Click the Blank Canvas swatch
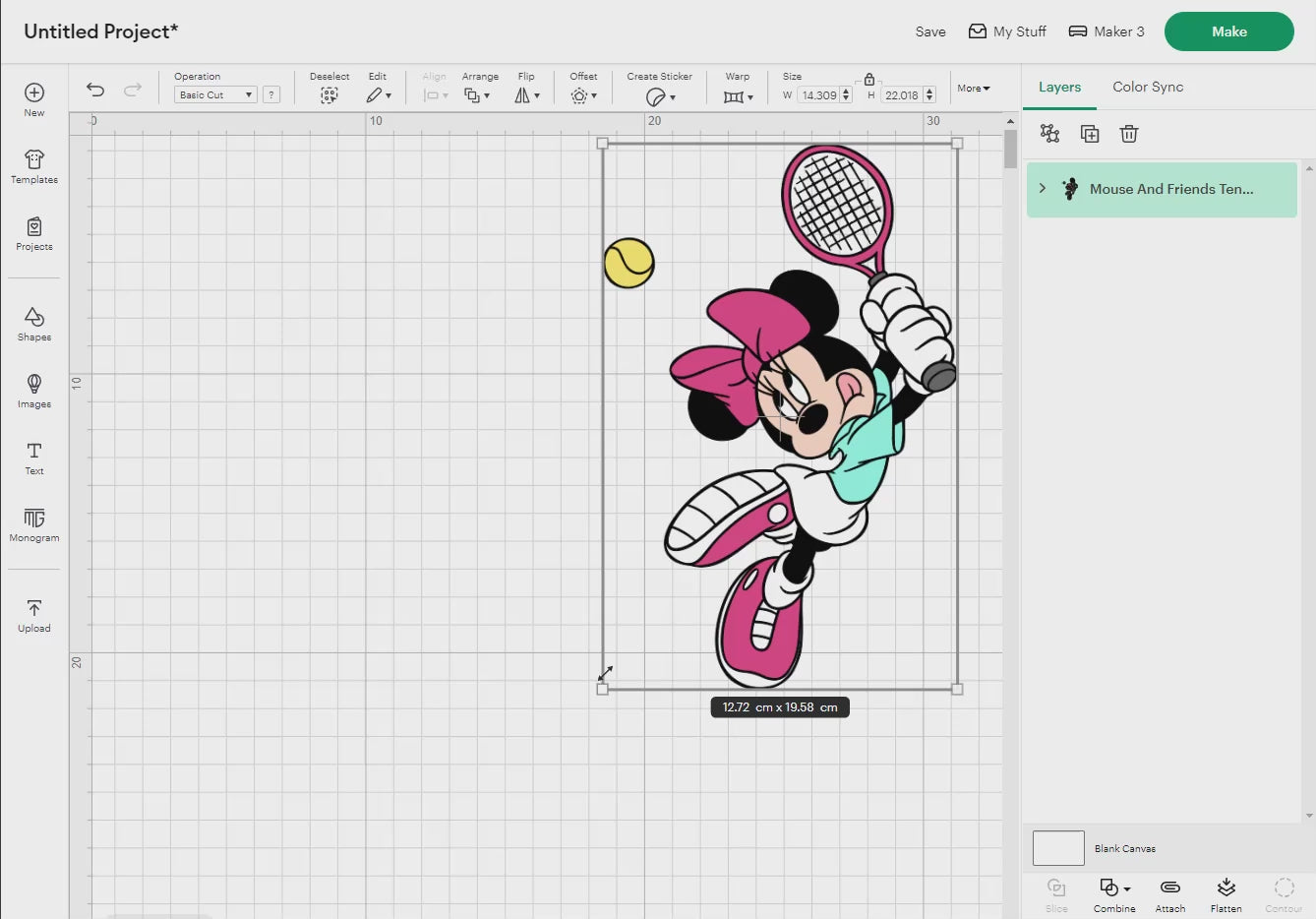 [1058, 848]
